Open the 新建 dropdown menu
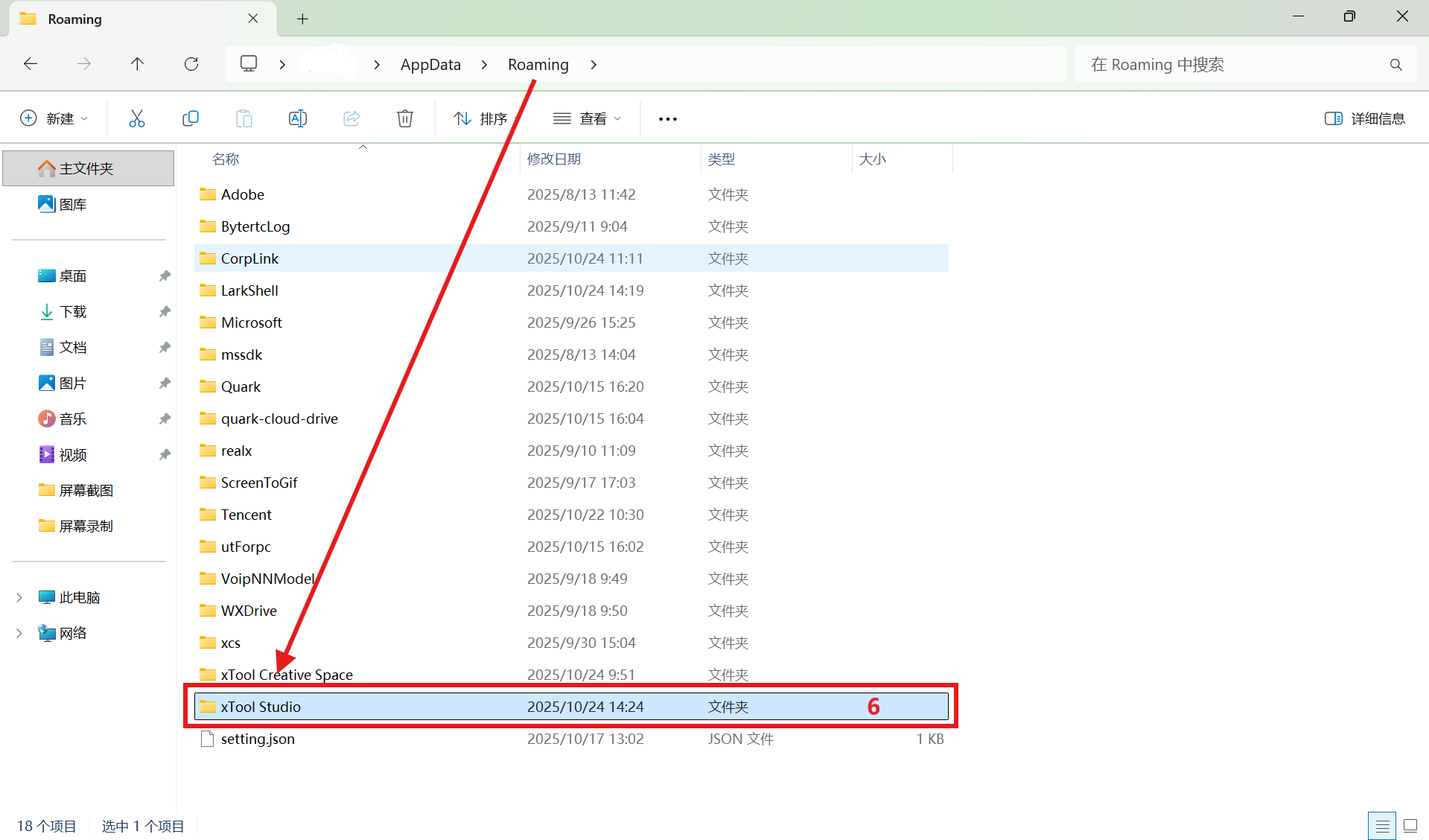1429x840 pixels. coord(54,118)
